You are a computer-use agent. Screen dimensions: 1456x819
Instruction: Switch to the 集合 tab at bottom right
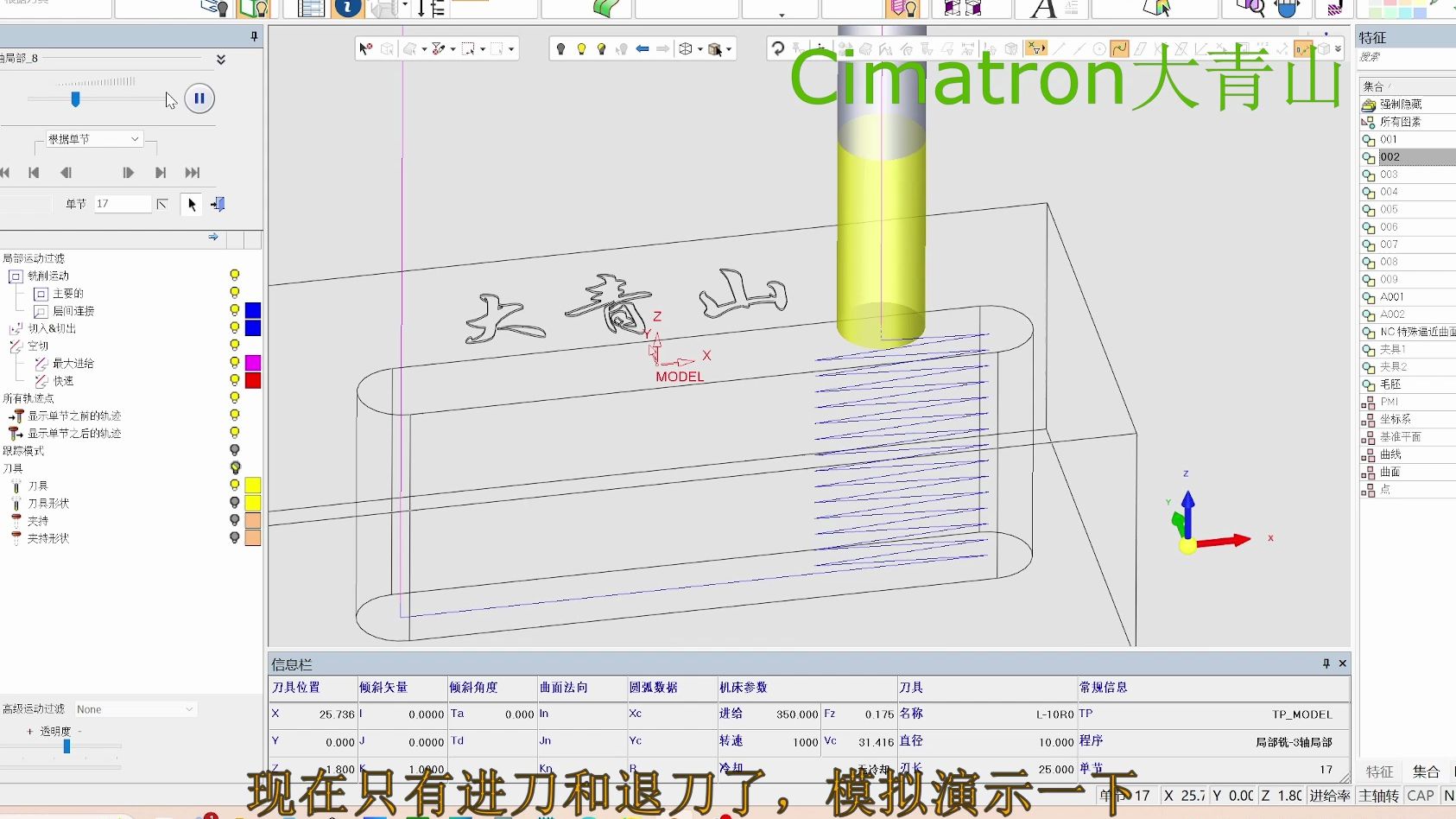pyautogui.click(x=1425, y=771)
